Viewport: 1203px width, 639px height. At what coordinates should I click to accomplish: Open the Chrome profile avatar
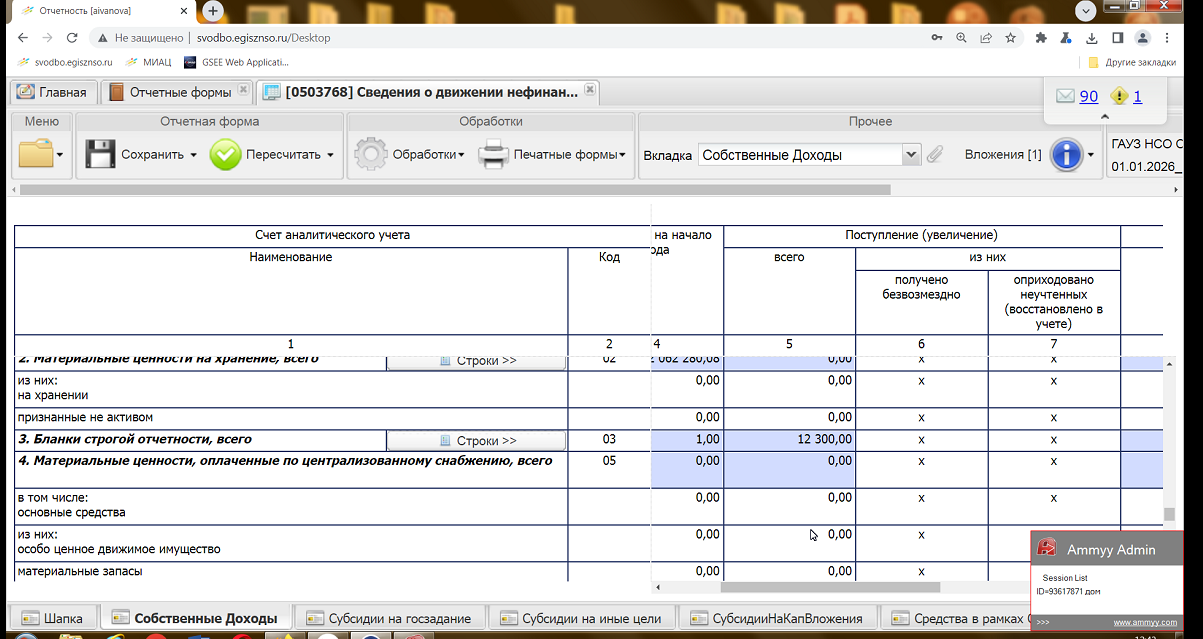pyautogui.click(x=1142, y=38)
